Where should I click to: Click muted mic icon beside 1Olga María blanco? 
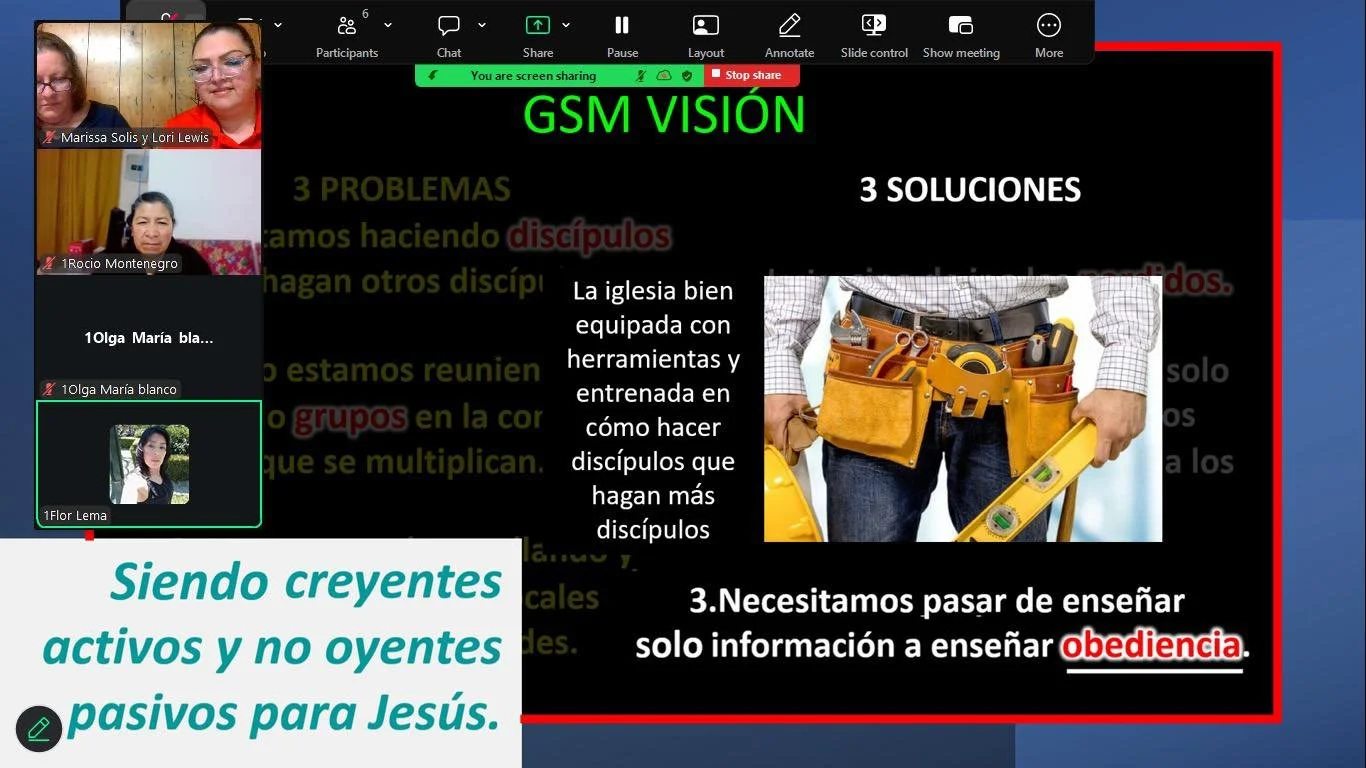(49, 389)
